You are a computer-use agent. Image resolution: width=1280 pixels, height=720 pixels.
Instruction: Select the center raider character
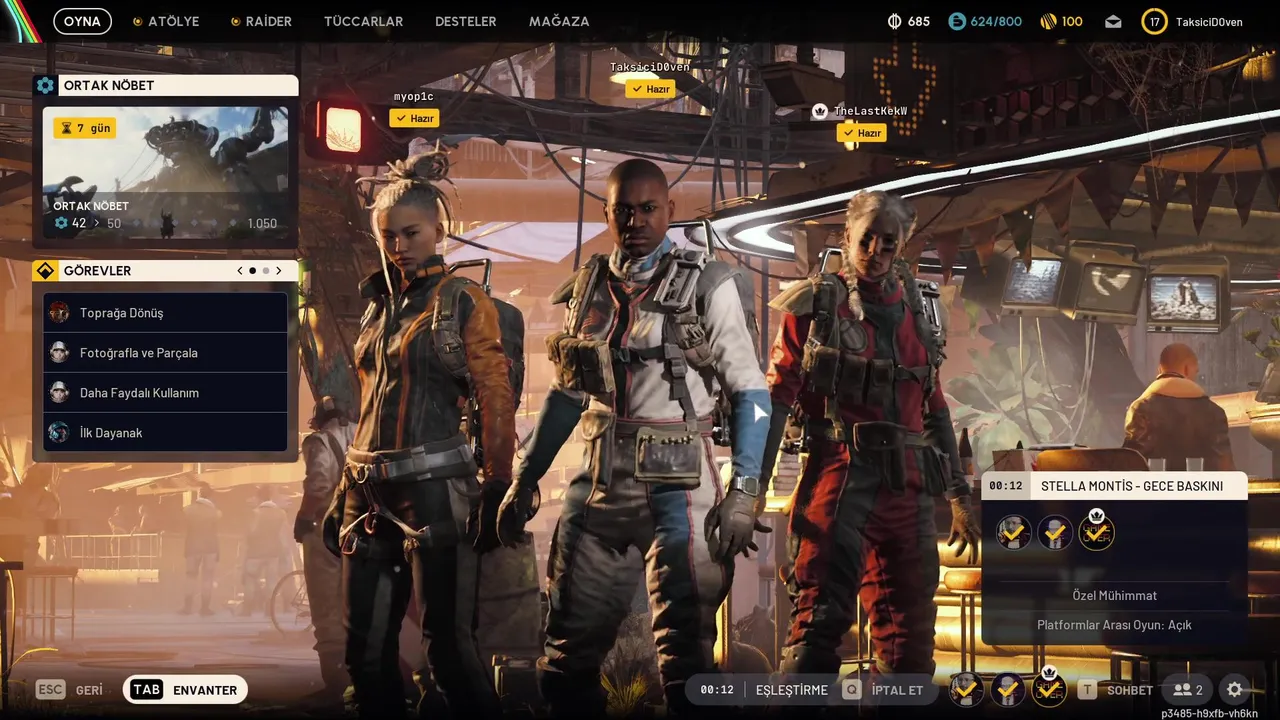click(x=640, y=430)
